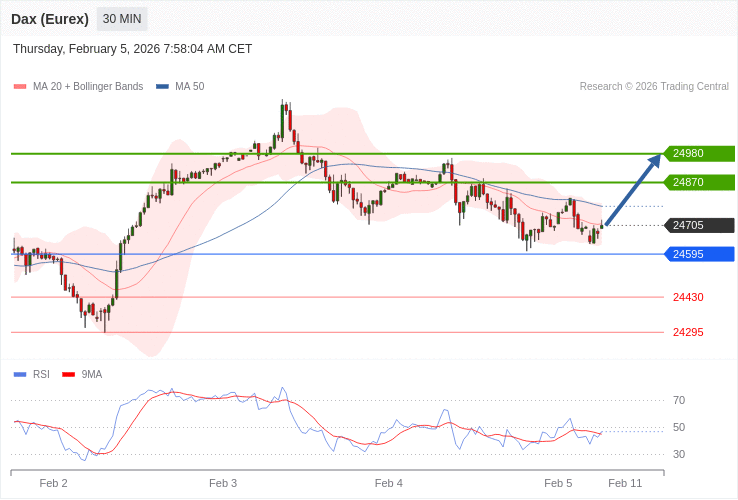Toggle the RSI legend label
738x500 pixels.
click(x=41, y=374)
